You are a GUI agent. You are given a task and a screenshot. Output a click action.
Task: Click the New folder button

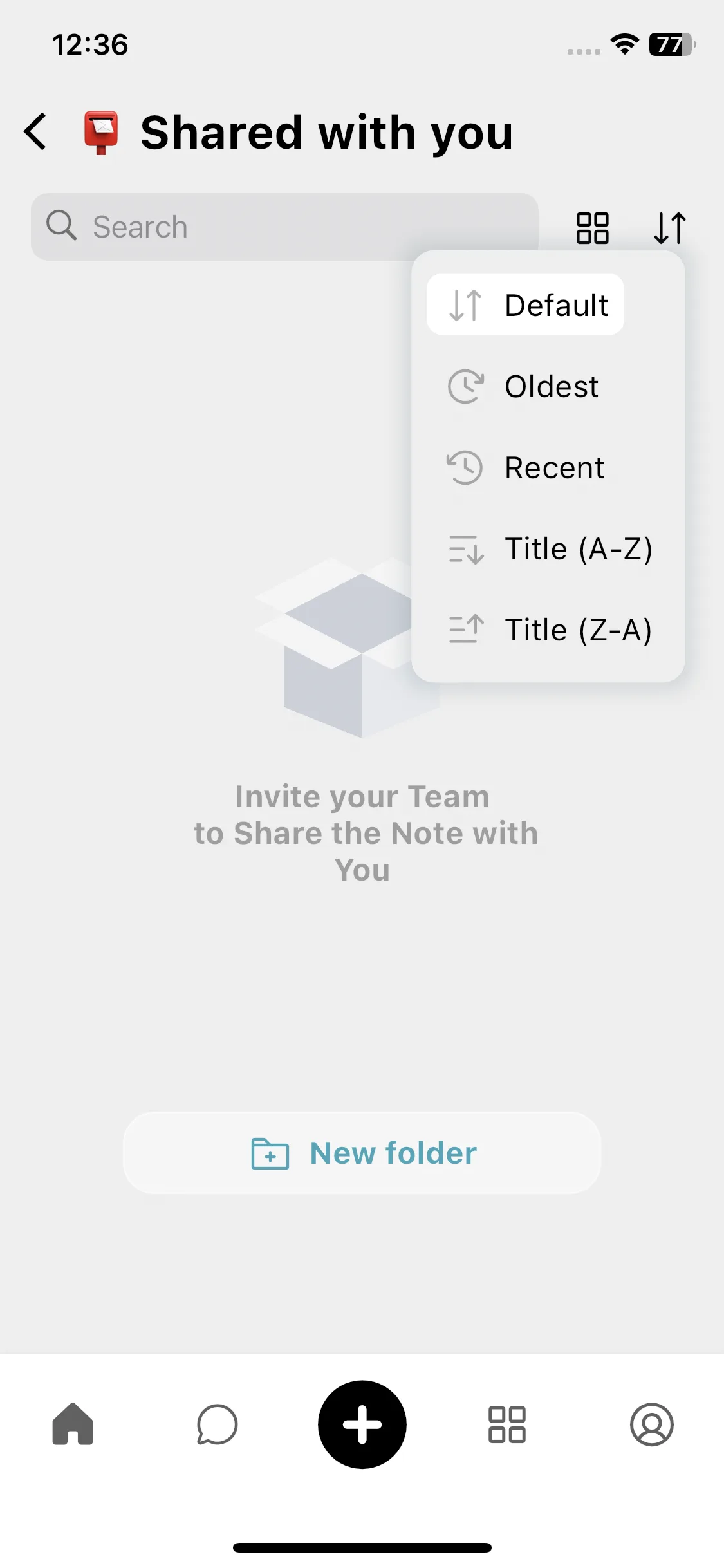(x=362, y=1153)
